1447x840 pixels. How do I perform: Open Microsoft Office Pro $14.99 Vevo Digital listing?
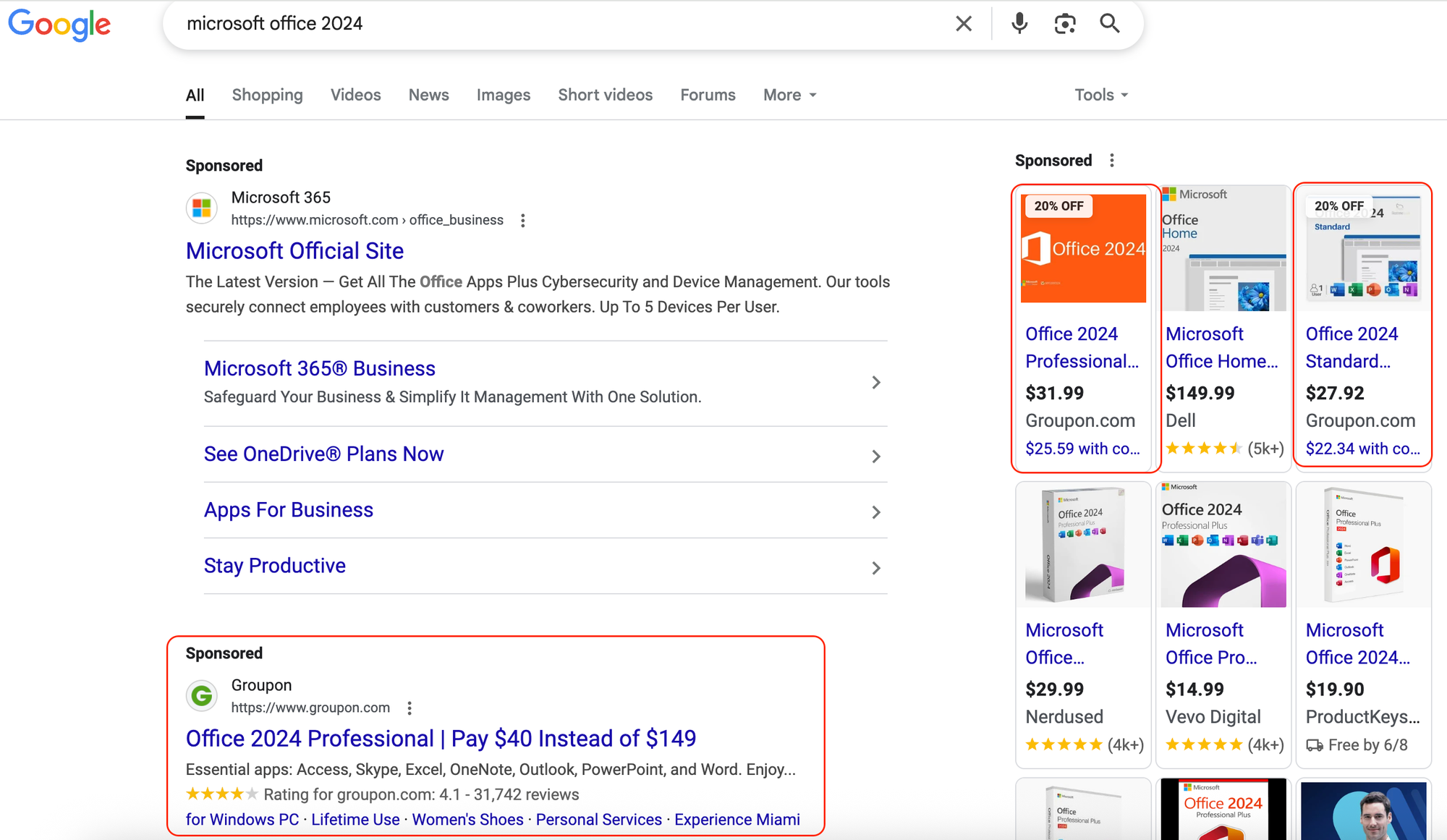(1212, 644)
